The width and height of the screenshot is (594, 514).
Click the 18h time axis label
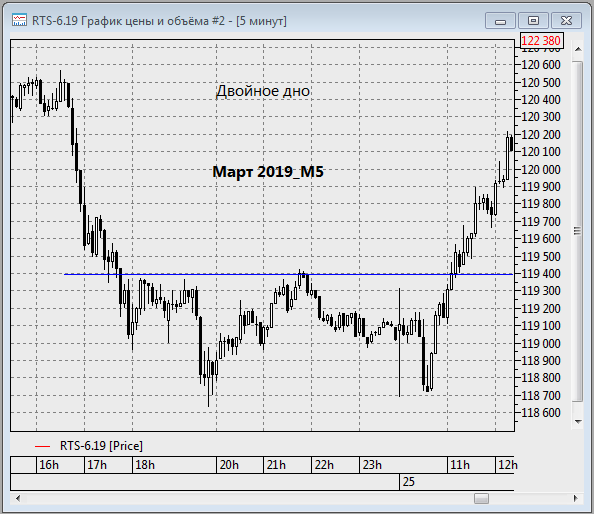click(x=145, y=465)
